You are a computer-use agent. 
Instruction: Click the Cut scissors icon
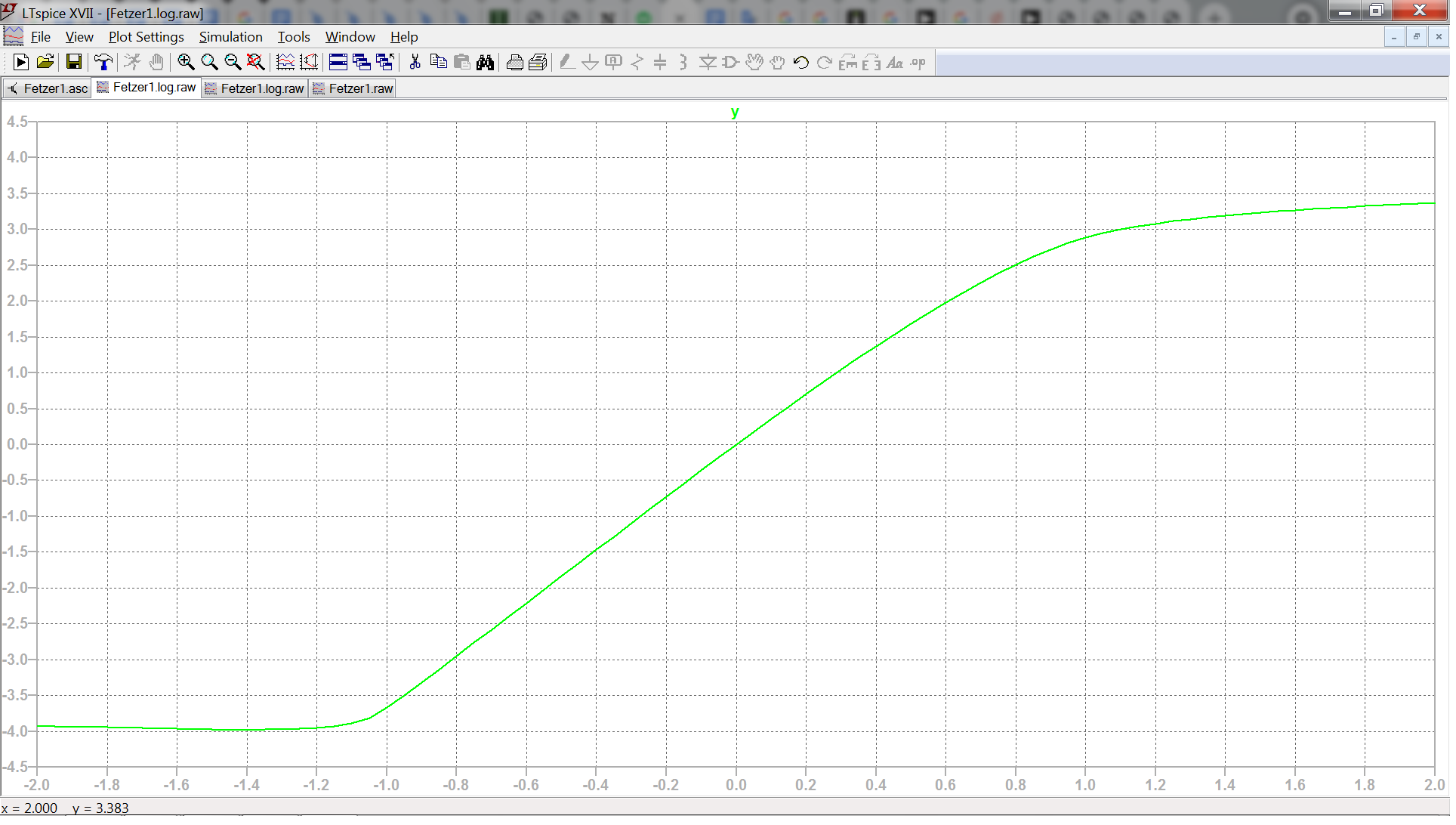(415, 63)
